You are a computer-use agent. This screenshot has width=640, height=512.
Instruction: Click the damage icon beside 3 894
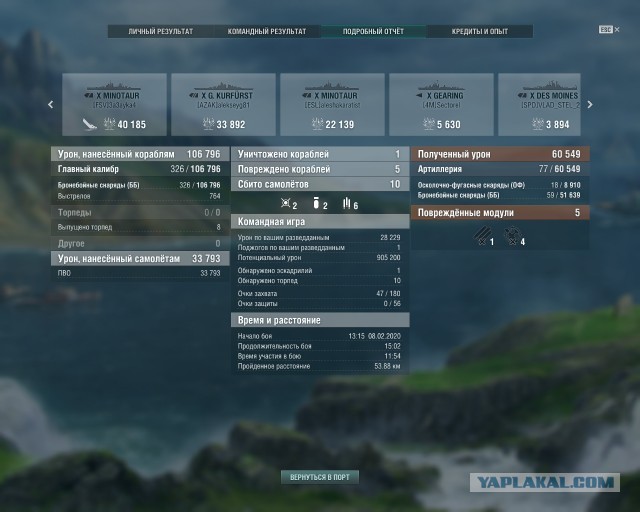[x=538, y=124]
